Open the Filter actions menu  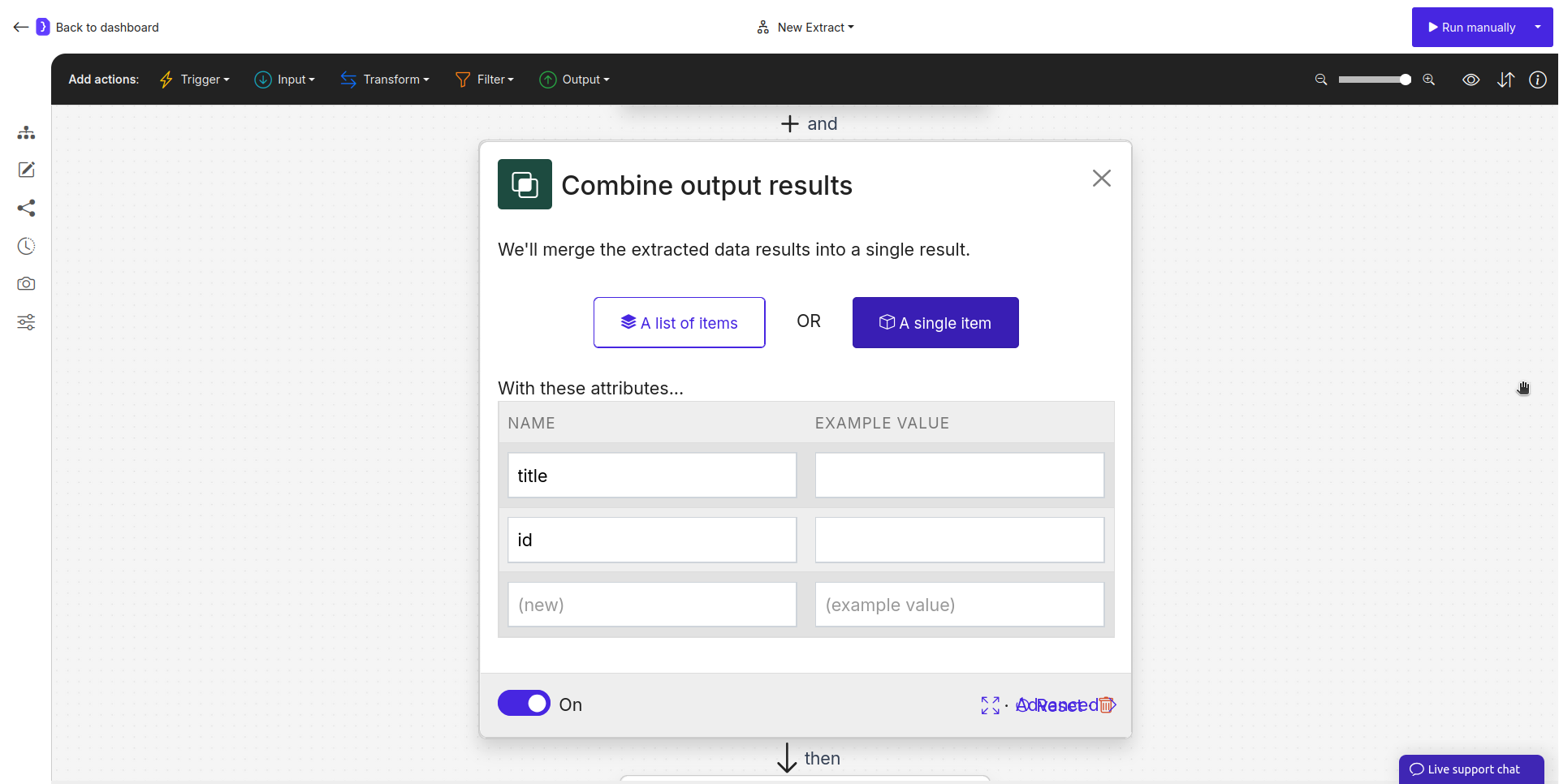(484, 79)
